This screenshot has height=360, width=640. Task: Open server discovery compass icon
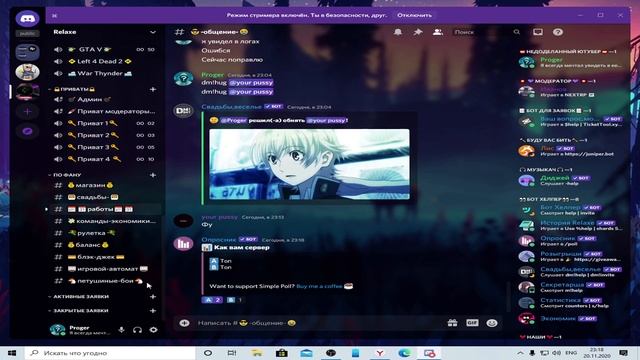27,131
